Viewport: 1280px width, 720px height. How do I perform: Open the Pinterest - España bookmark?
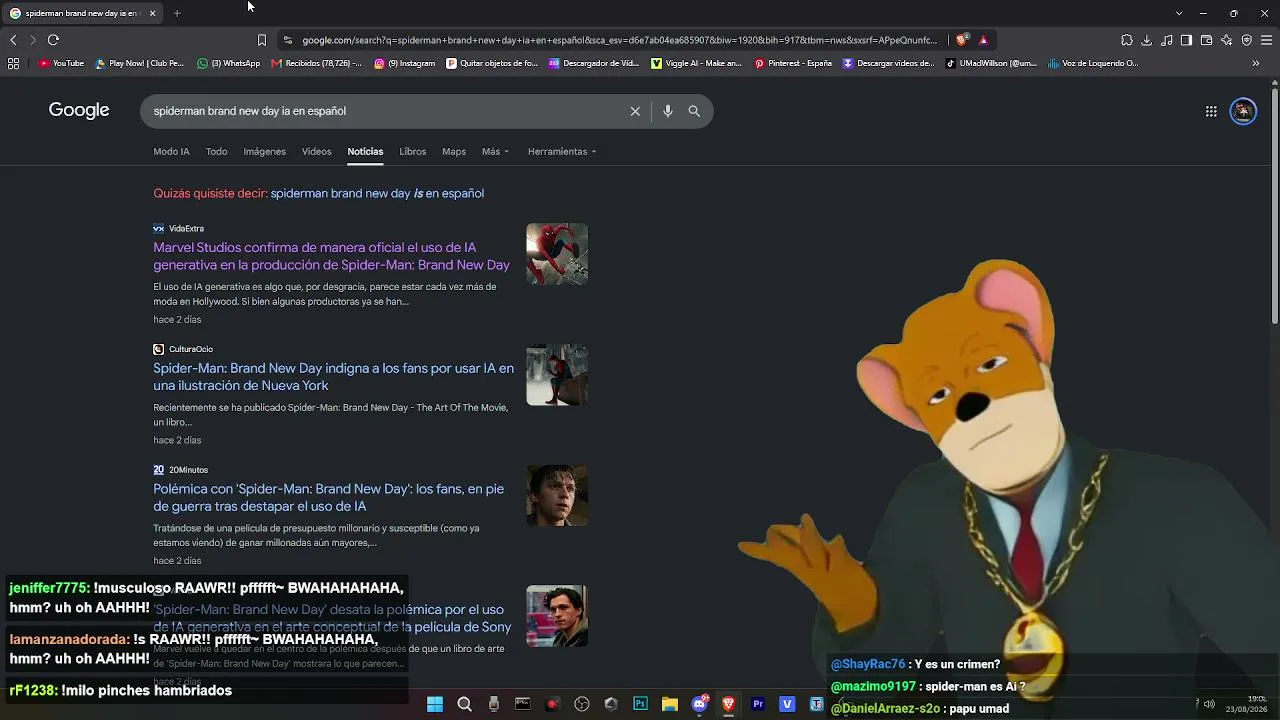[x=793, y=63]
